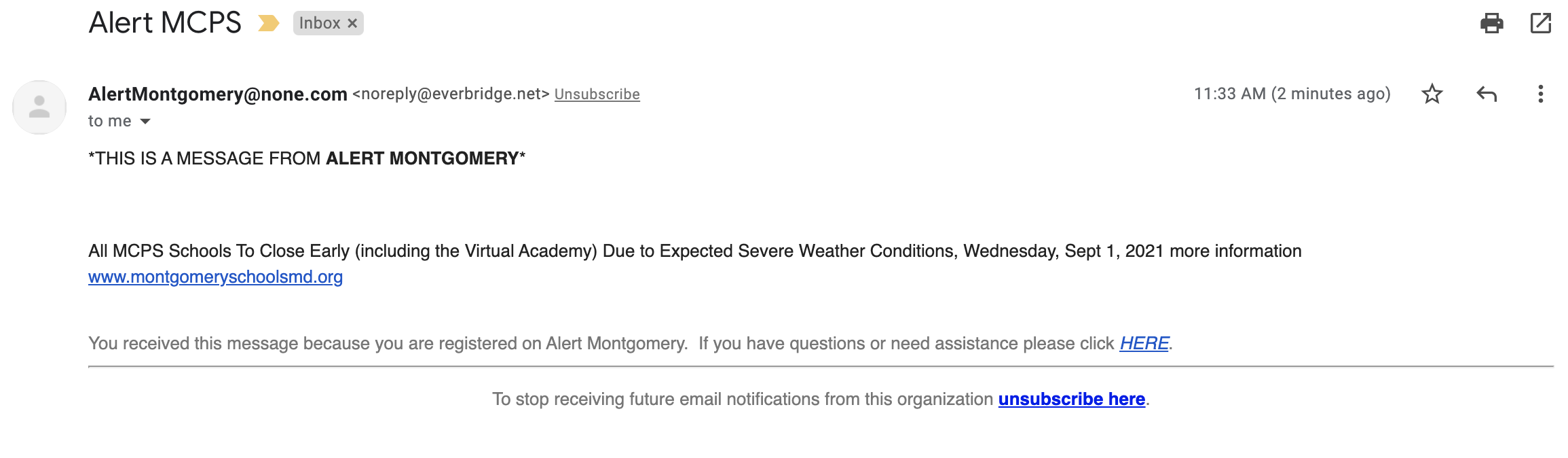Click the yellow importance marker icon
1568x458 pixels.
pyautogui.click(x=268, y=24)
